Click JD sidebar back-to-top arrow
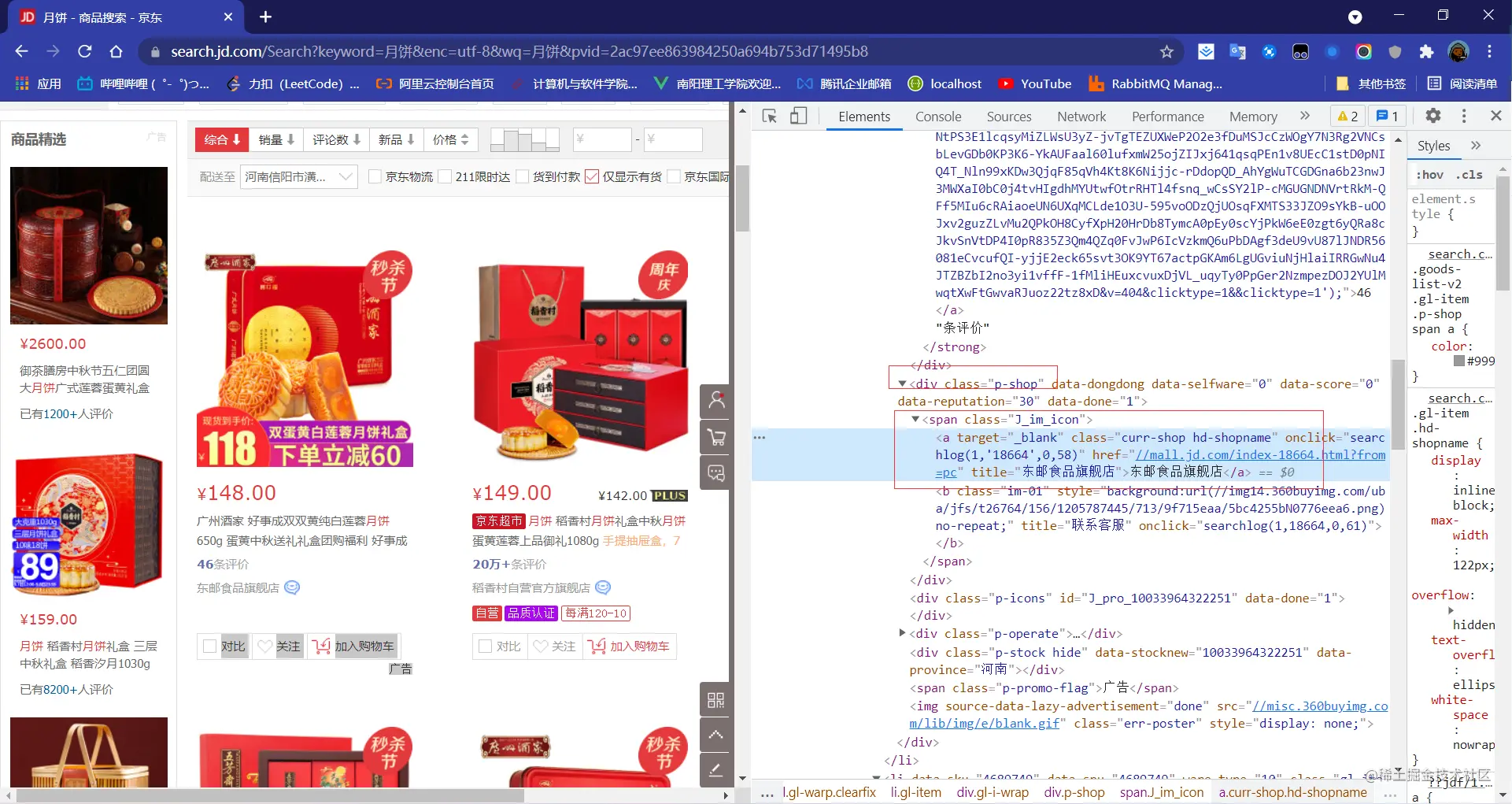This screenshot has height=804, width=1512. point(715,735)
